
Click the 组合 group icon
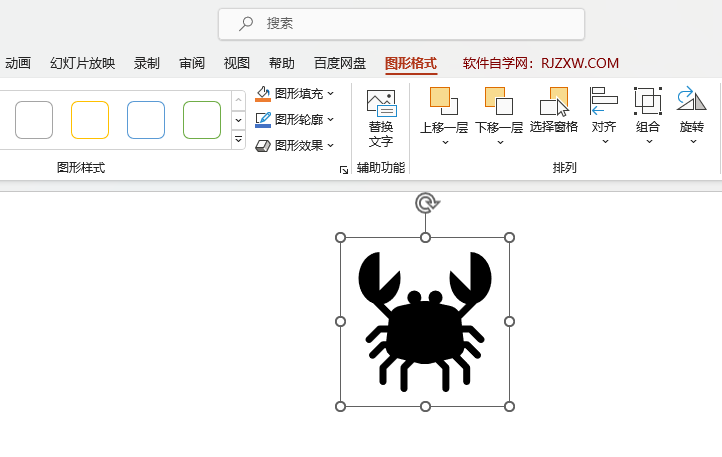(x=648, y=101)
